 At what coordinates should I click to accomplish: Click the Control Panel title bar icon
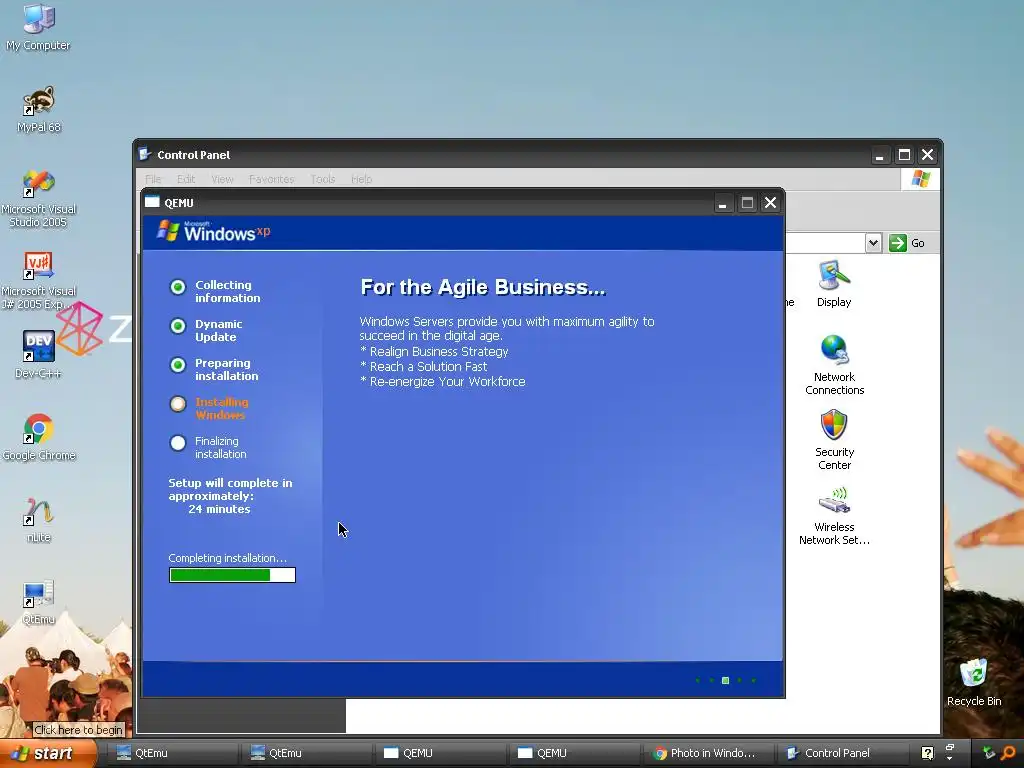click(145, 155)
